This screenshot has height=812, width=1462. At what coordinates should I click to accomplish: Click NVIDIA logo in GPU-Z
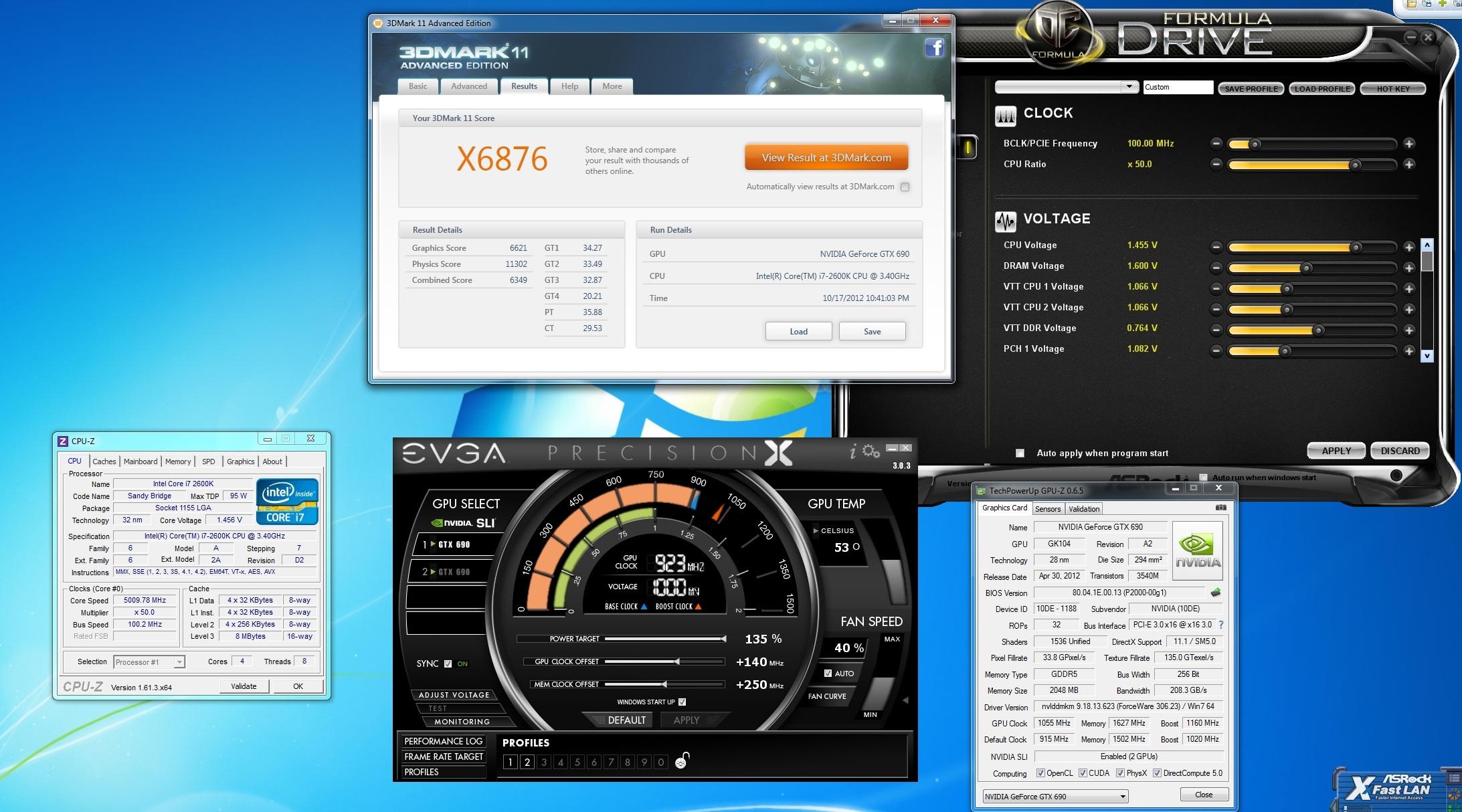[1198, 550]
